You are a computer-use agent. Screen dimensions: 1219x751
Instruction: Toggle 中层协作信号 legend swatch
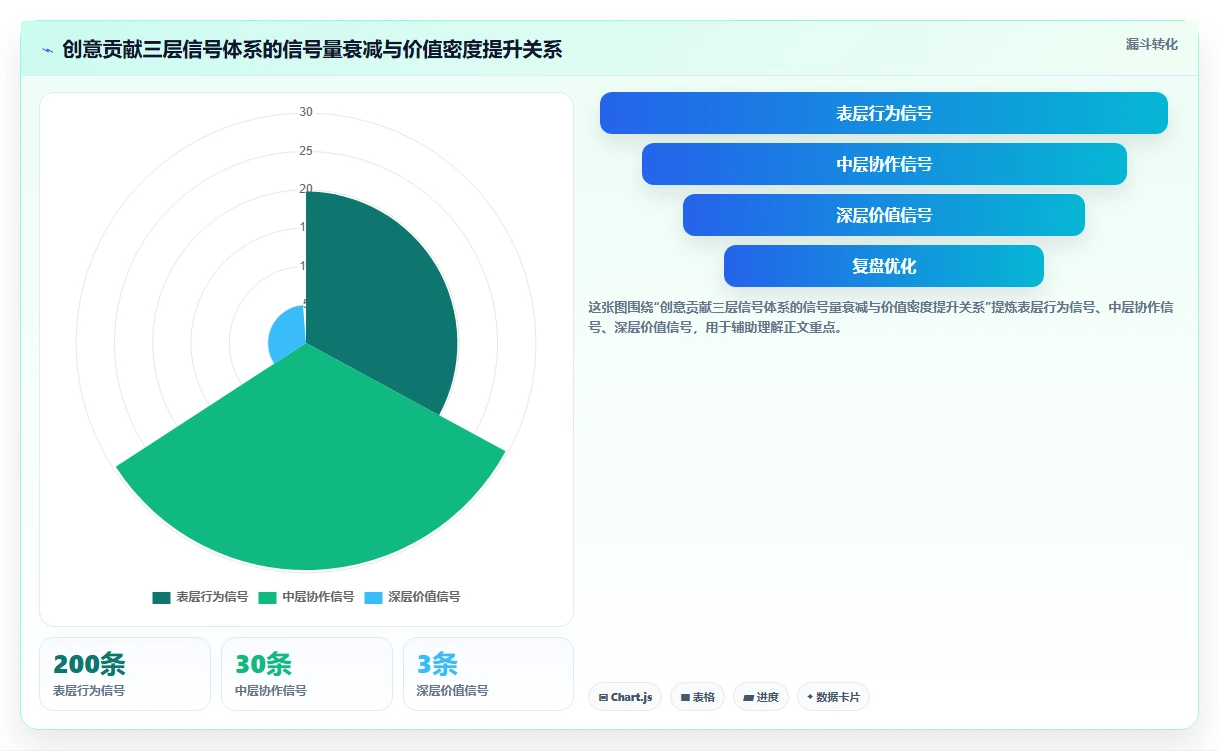click(x=268, y=597)
